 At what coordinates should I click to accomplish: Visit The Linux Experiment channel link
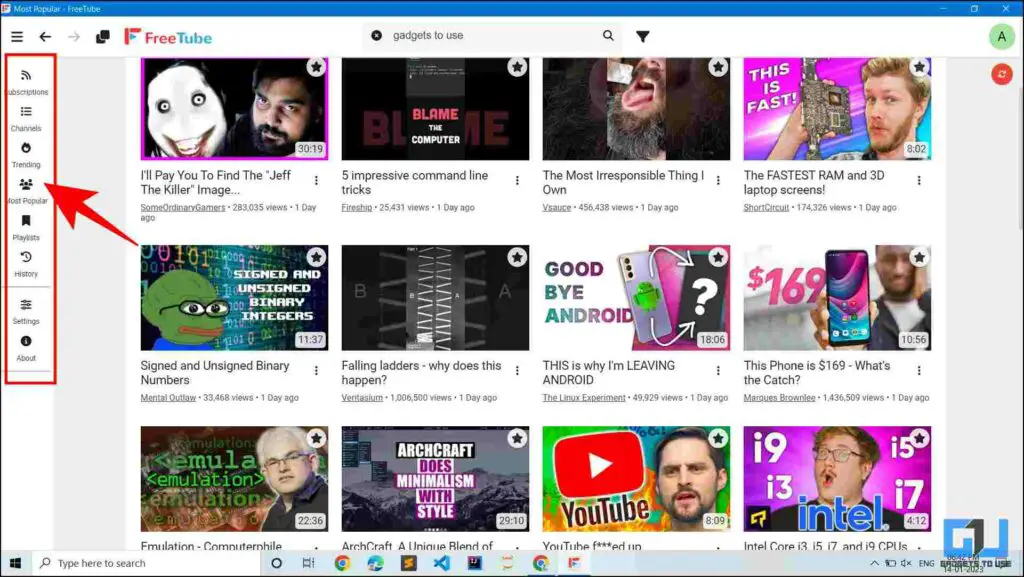point(584,398)
